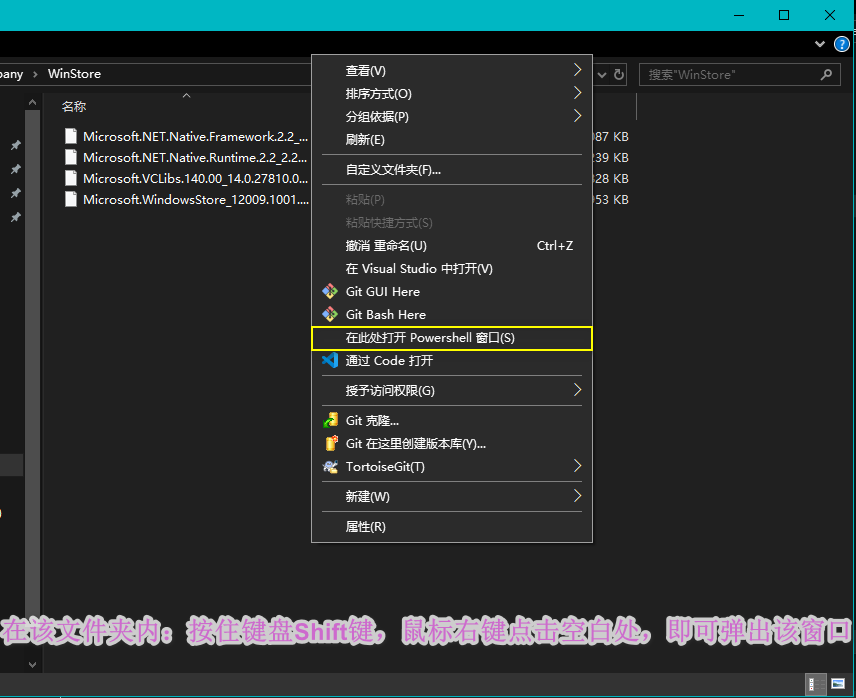Expand the 新建(W) submenu

pos(578,496)
